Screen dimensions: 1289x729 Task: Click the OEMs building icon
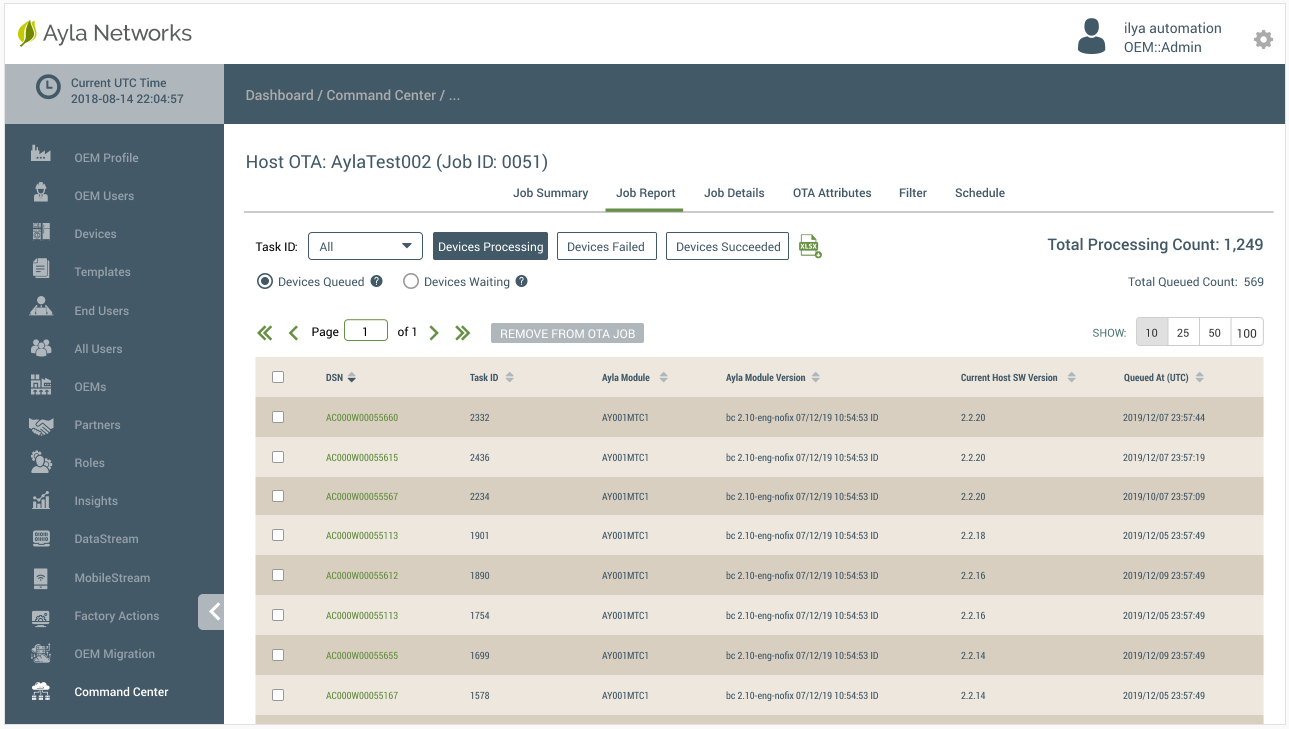[41, 385]
